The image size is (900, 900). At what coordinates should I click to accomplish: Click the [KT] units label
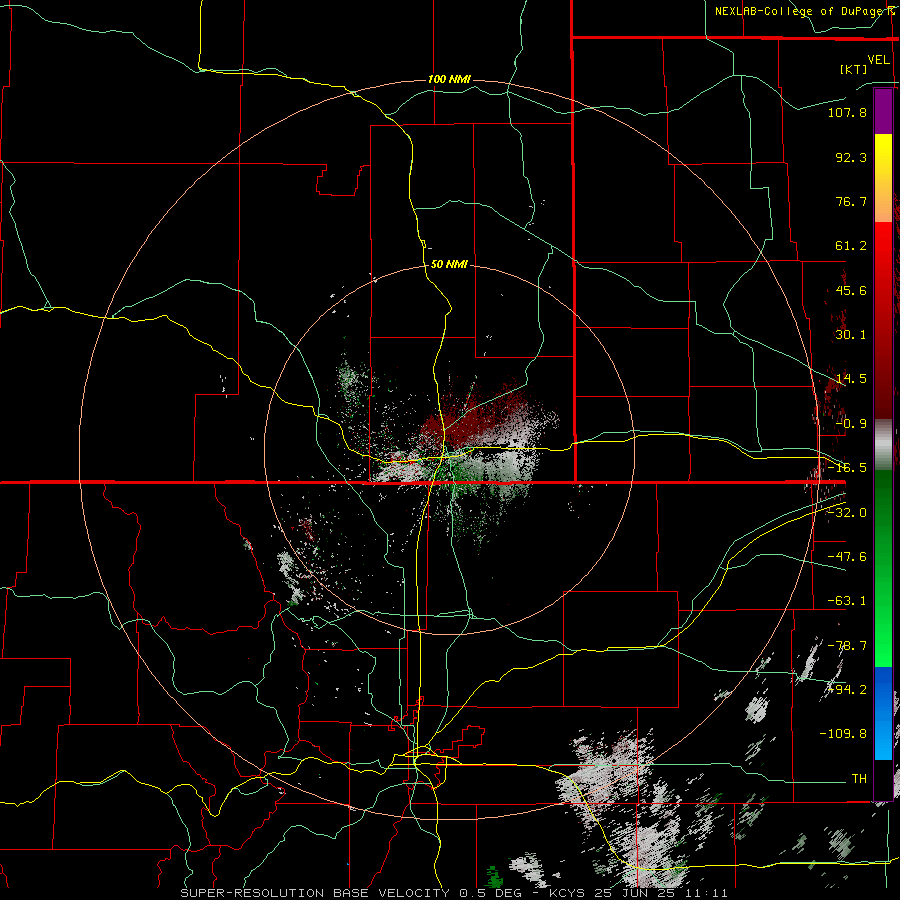[x=853, y=69]
